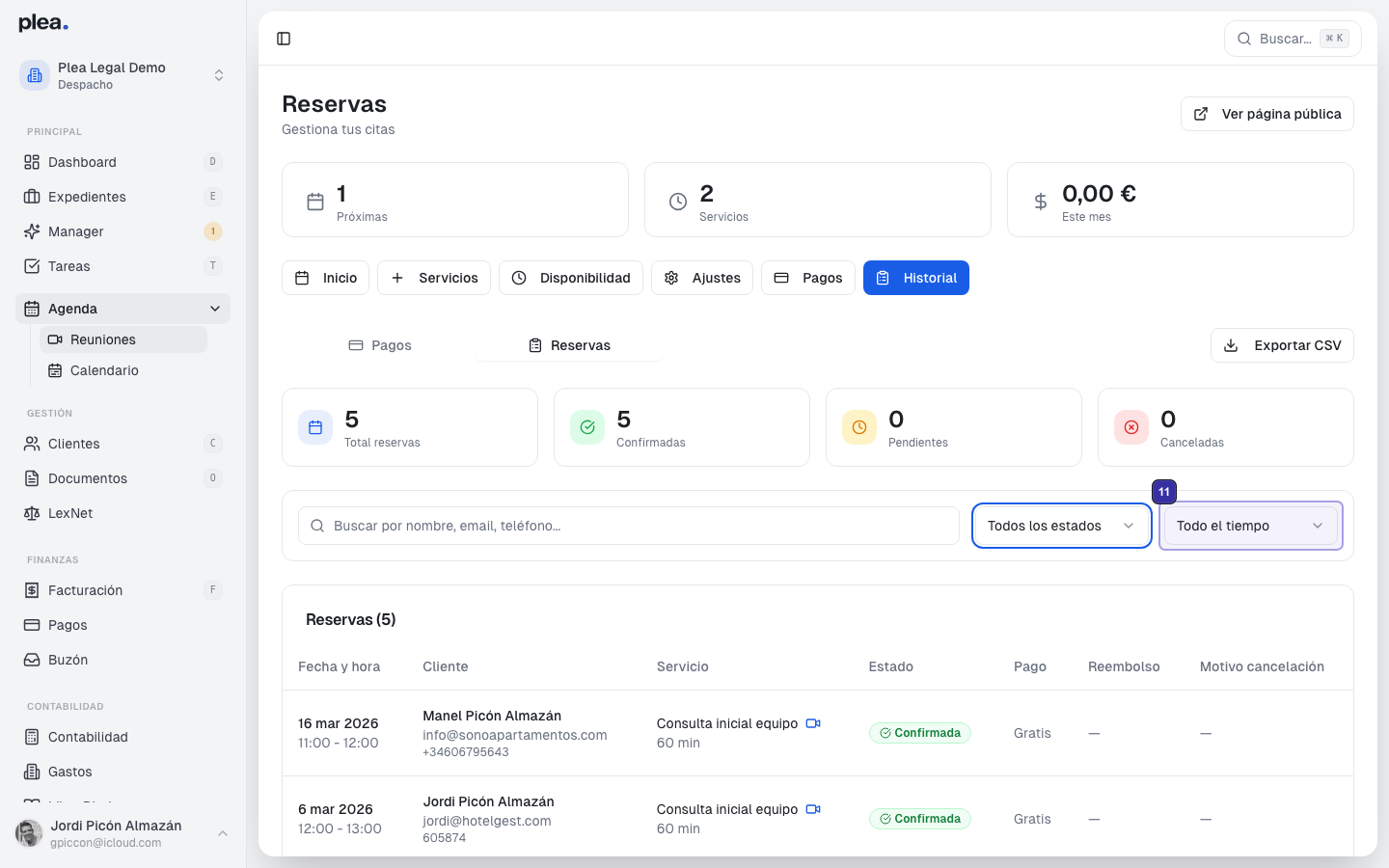1389x868 pixels.
Task: Click the Total reservas calendar icon
Action: click(x=315, y=427)
